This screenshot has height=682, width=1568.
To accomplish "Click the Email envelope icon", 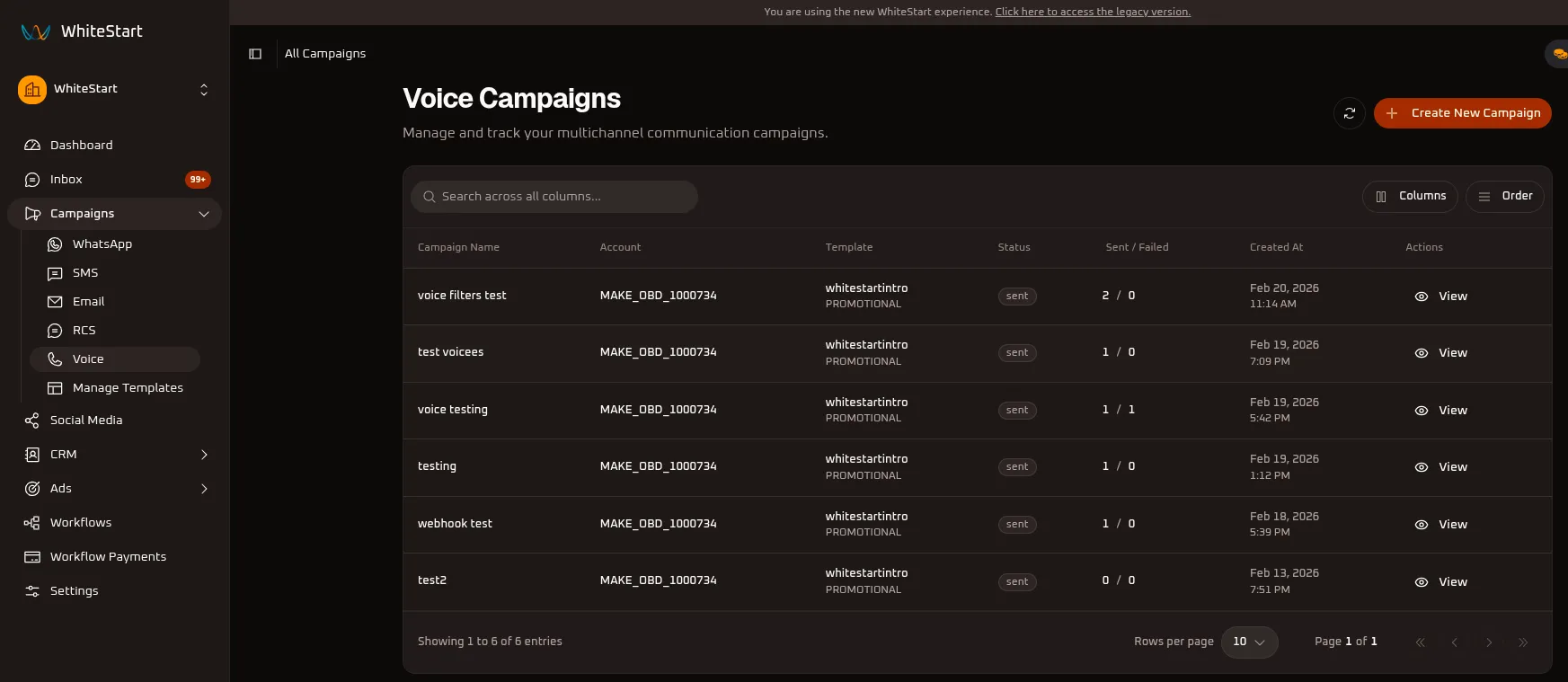I will [55, 302].
